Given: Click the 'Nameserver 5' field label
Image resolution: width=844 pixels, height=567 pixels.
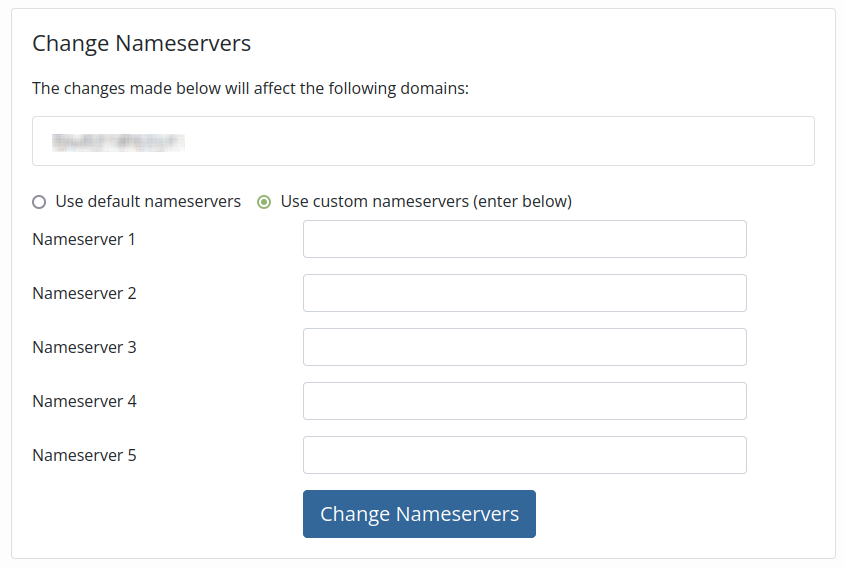Looking at the screenshot, I should (85, 455).
